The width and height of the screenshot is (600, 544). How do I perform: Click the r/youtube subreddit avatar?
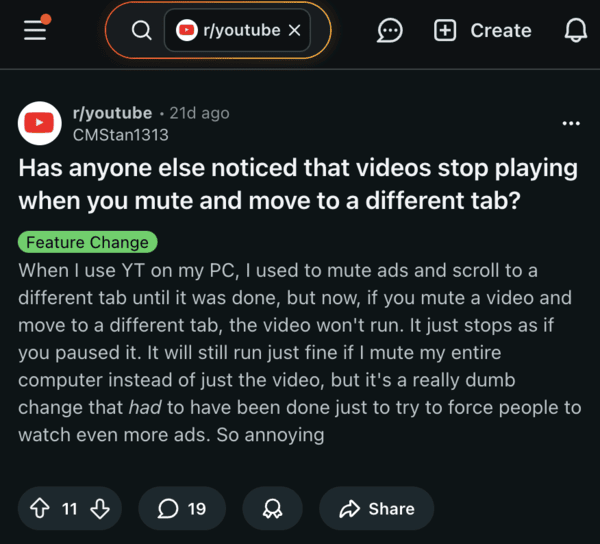(x=40, y=123)
